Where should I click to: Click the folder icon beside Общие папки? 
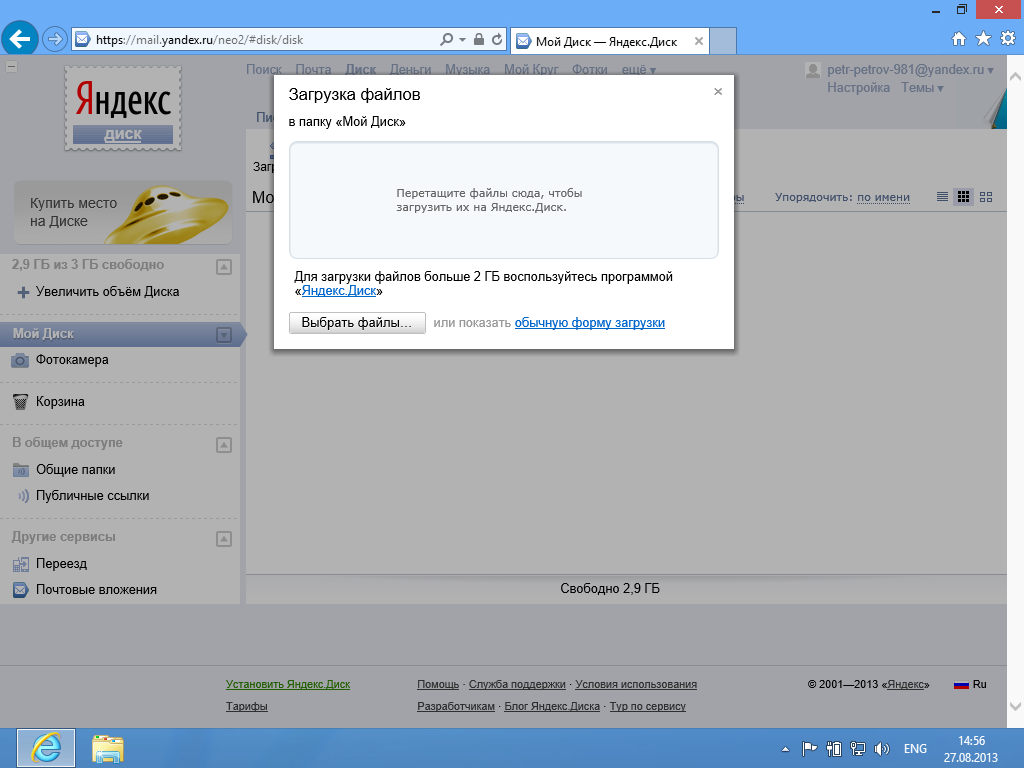[x=20, y=470]
